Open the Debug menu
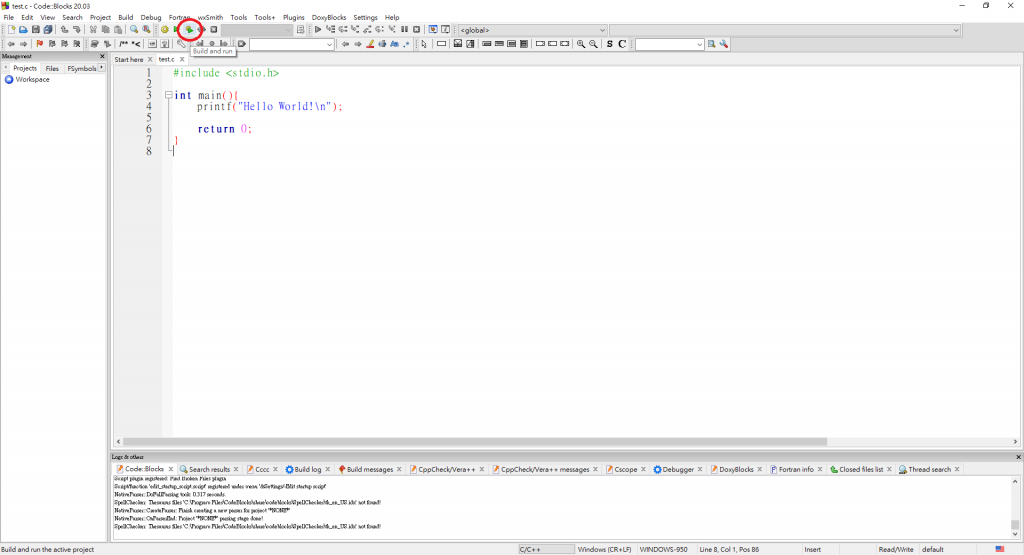 pos(151,18)
